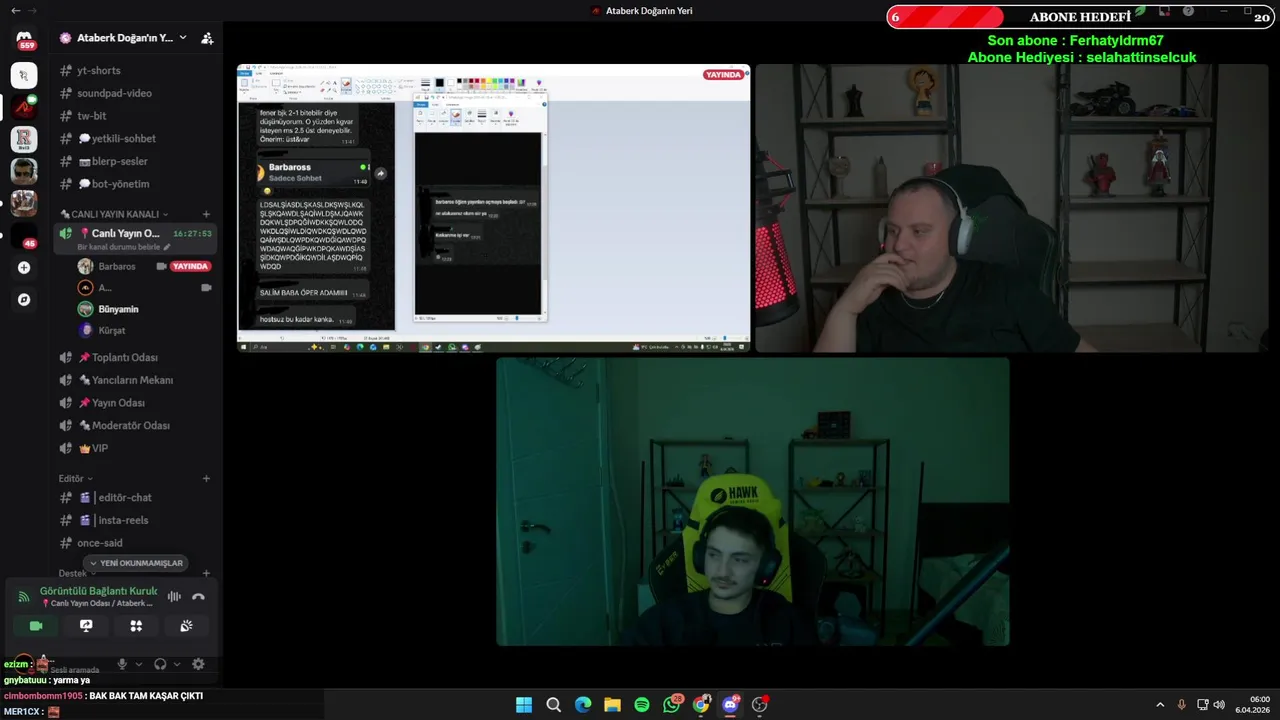Open the server icon with 45 badge
The height and width of the screenshot is (720, 1280).
pyautogui.click(x=24, y=235)
